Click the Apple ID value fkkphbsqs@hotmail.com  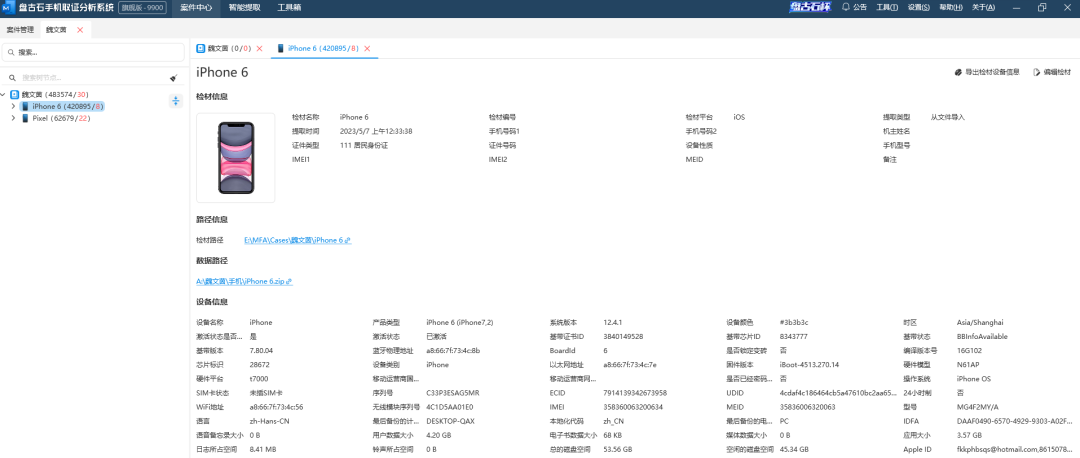[1015, 449]
